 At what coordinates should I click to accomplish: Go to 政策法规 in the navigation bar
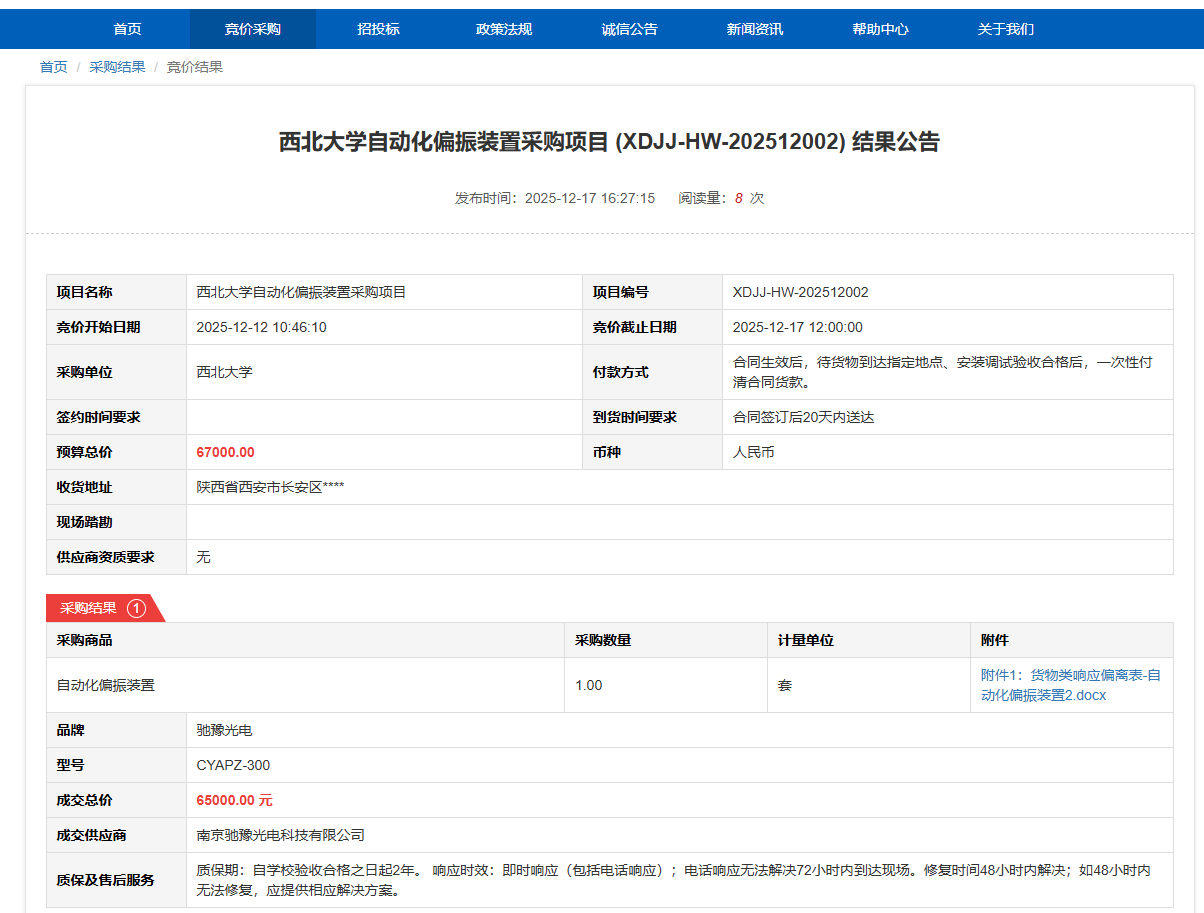coord(504,29)
